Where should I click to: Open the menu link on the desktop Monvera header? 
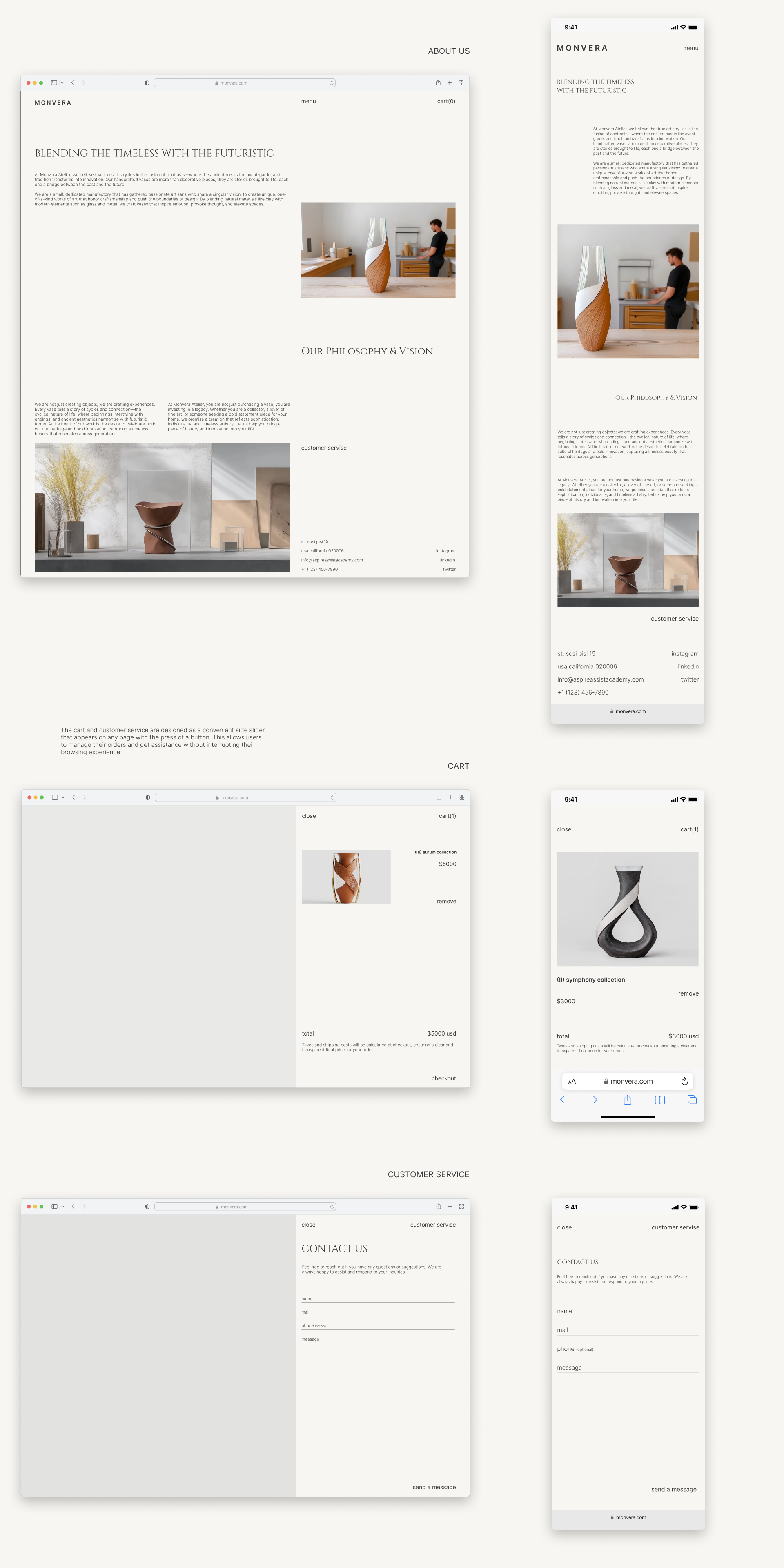(308, 102)
